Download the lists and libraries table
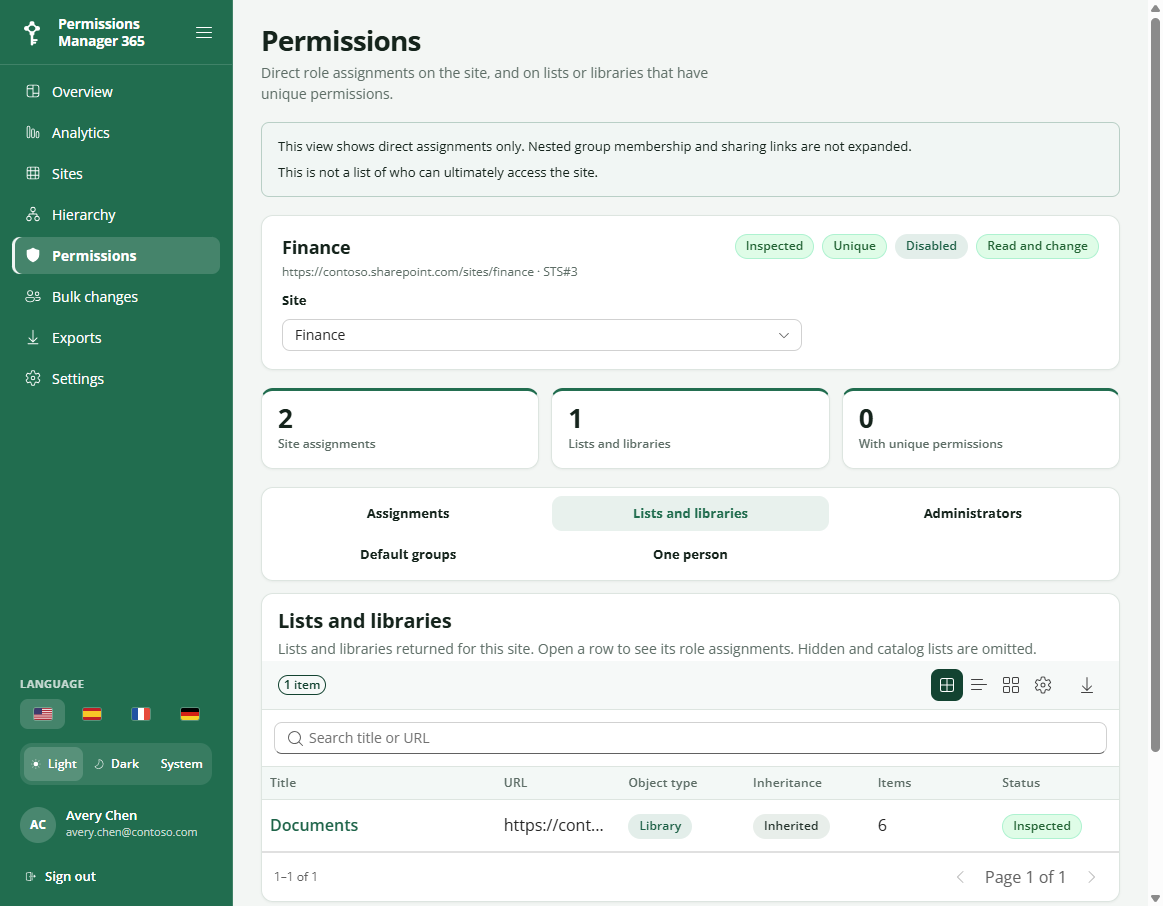 1087,685
